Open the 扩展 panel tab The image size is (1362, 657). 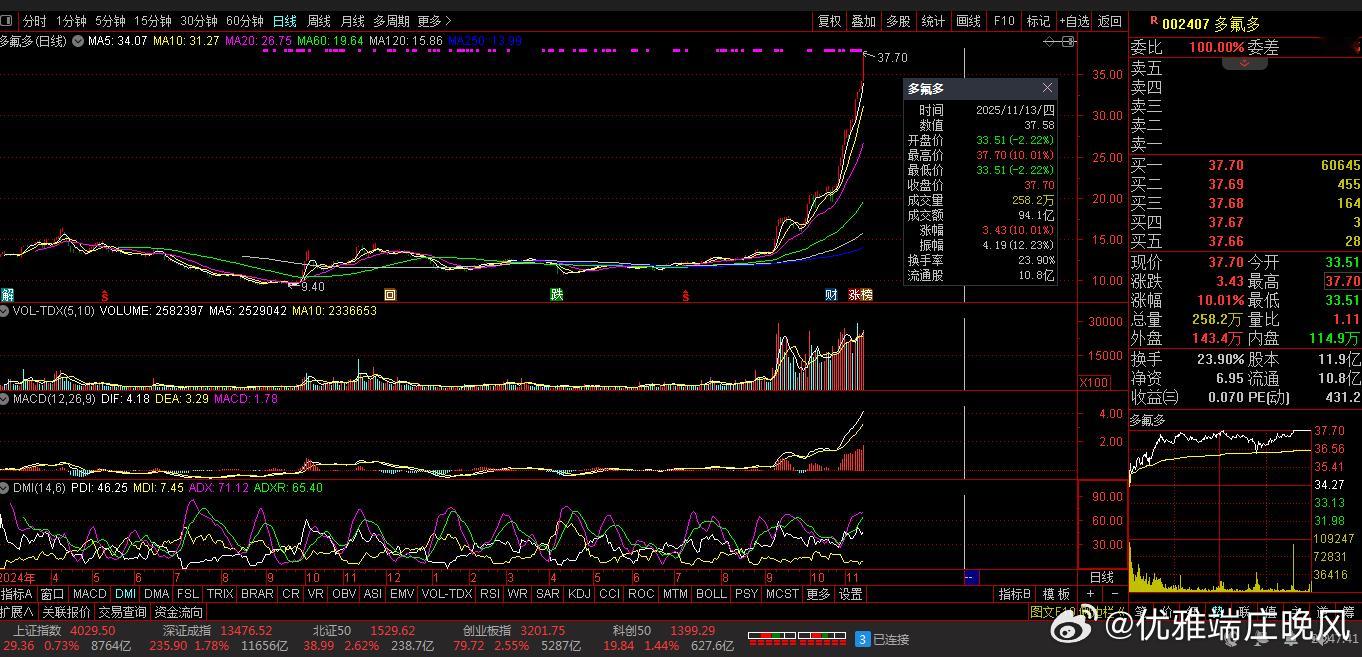pos(17,612)
